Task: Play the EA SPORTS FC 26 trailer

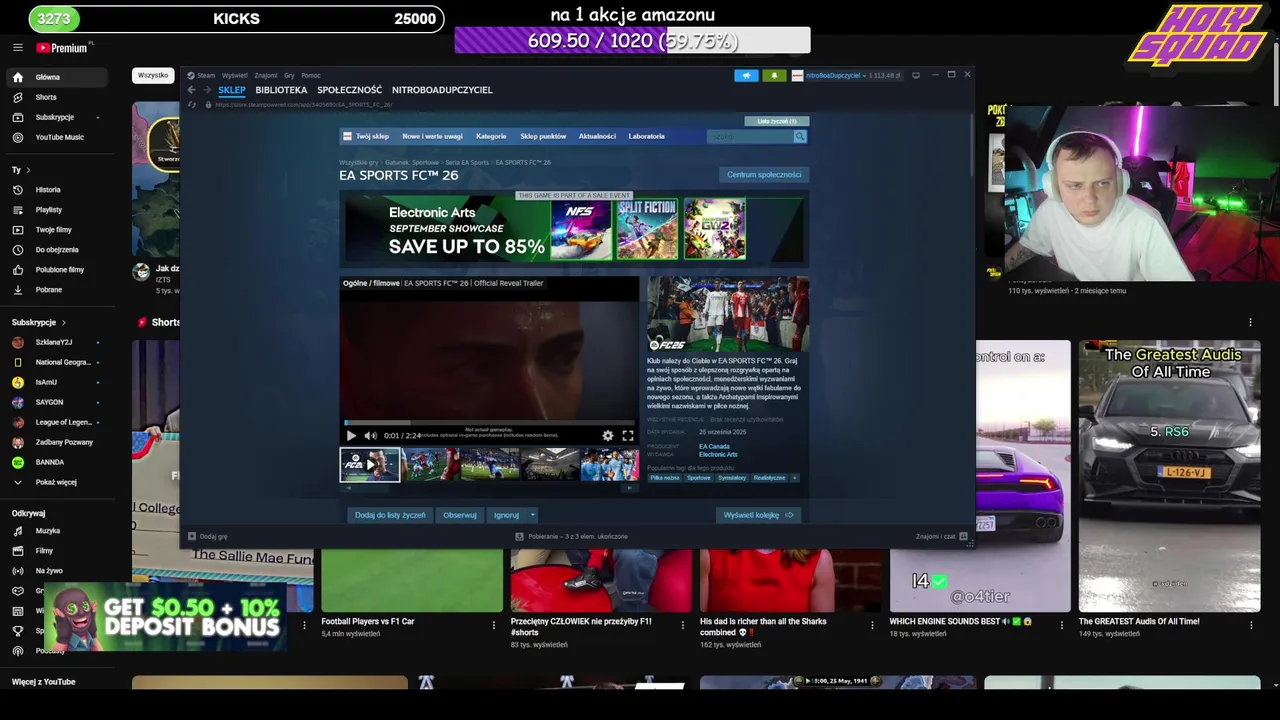Action: point(351,435)
